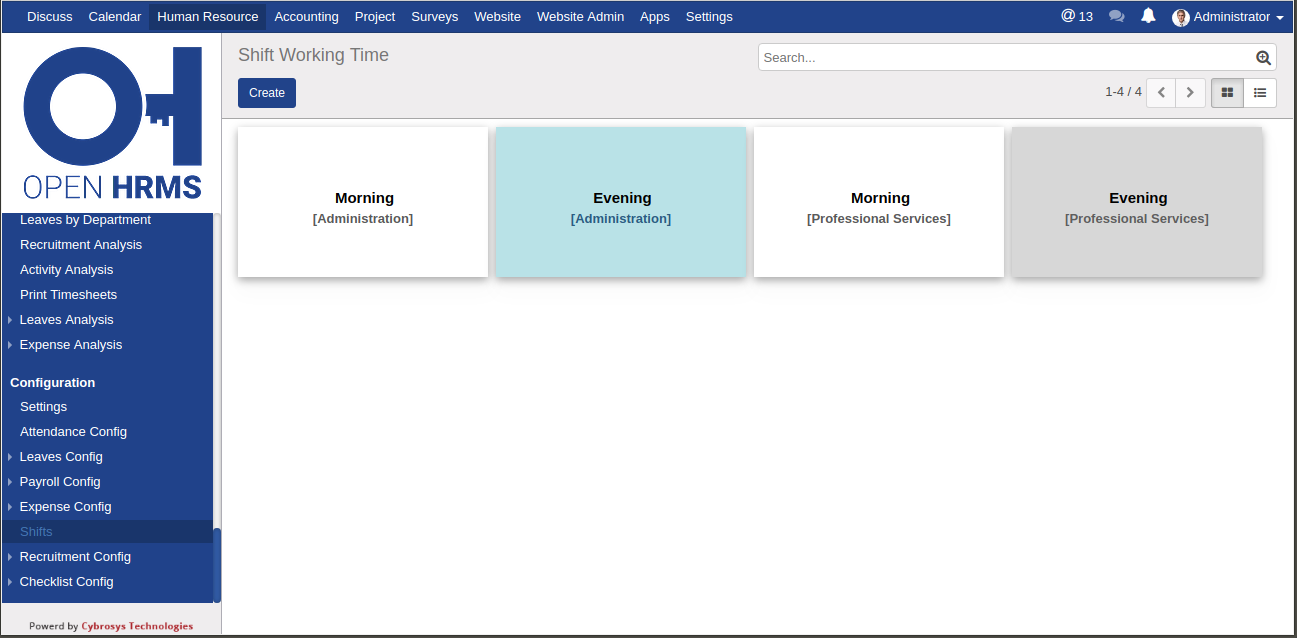Open Morning Professional Services shift card
1297x638 pixels.
click(x=879, y=202)
